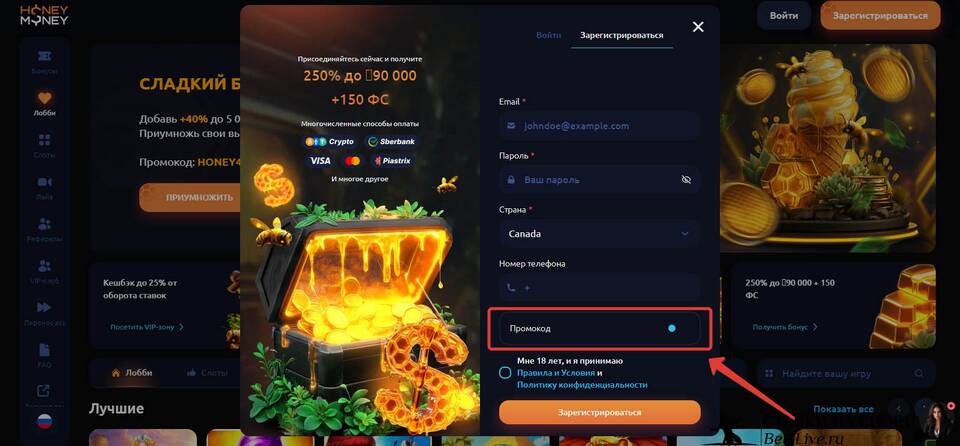Click the orange Зарегистрироваться submit button
The image size is (960, 446).
click(599, 412)
